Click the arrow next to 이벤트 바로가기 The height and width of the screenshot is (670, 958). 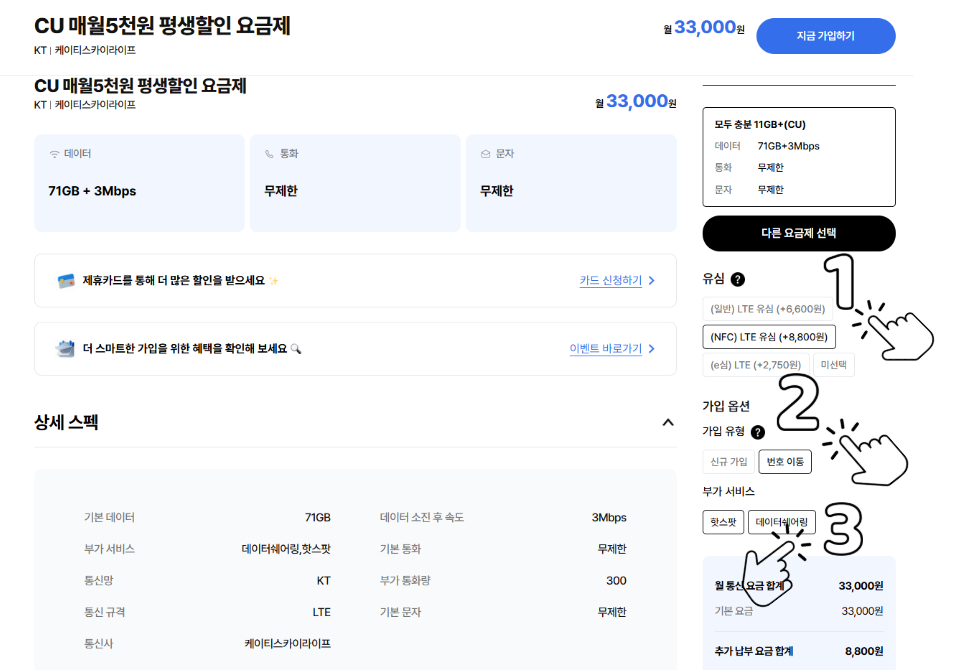pos(653,349)
